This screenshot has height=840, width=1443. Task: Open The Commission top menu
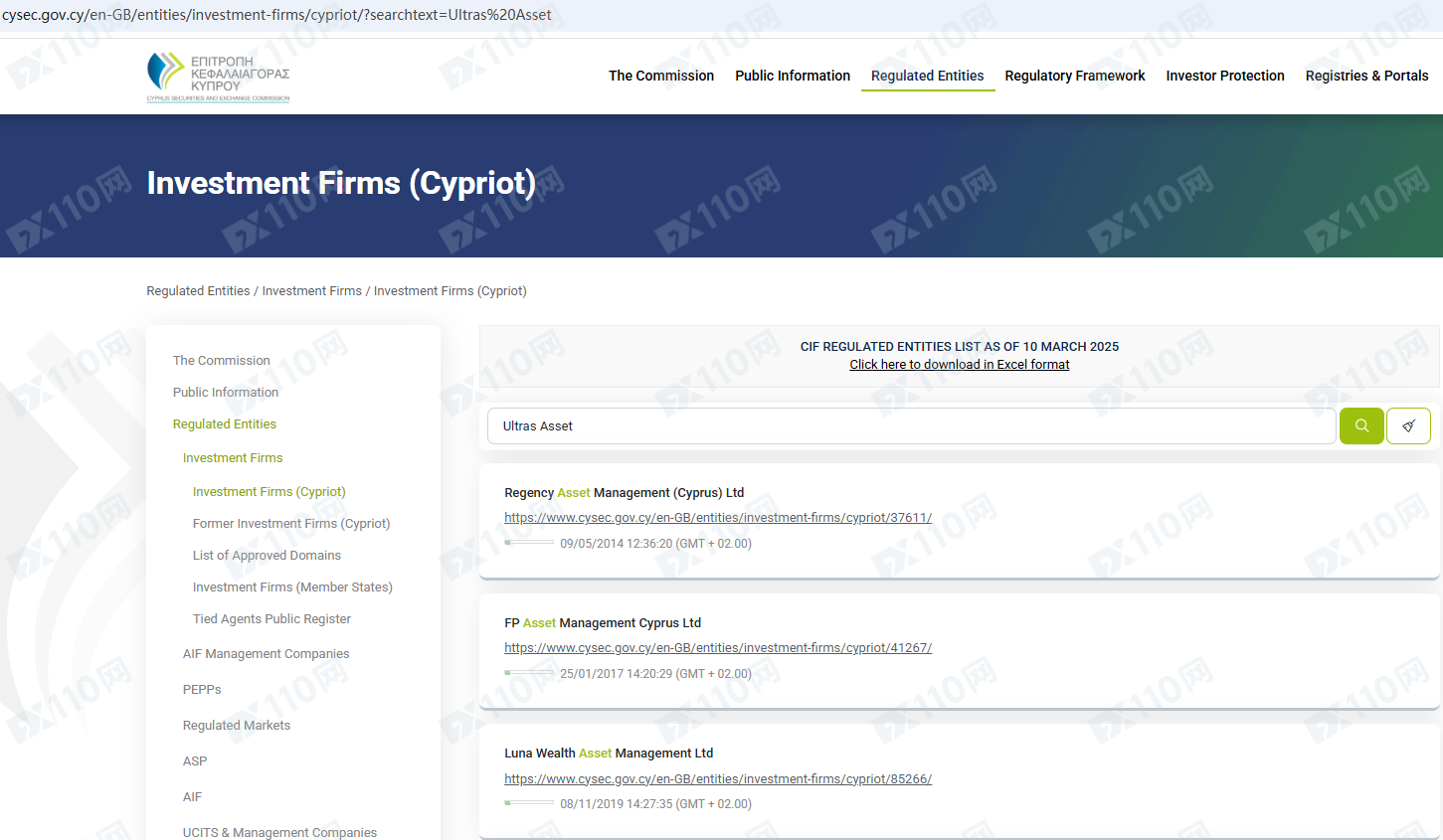(x=660, y=76)
